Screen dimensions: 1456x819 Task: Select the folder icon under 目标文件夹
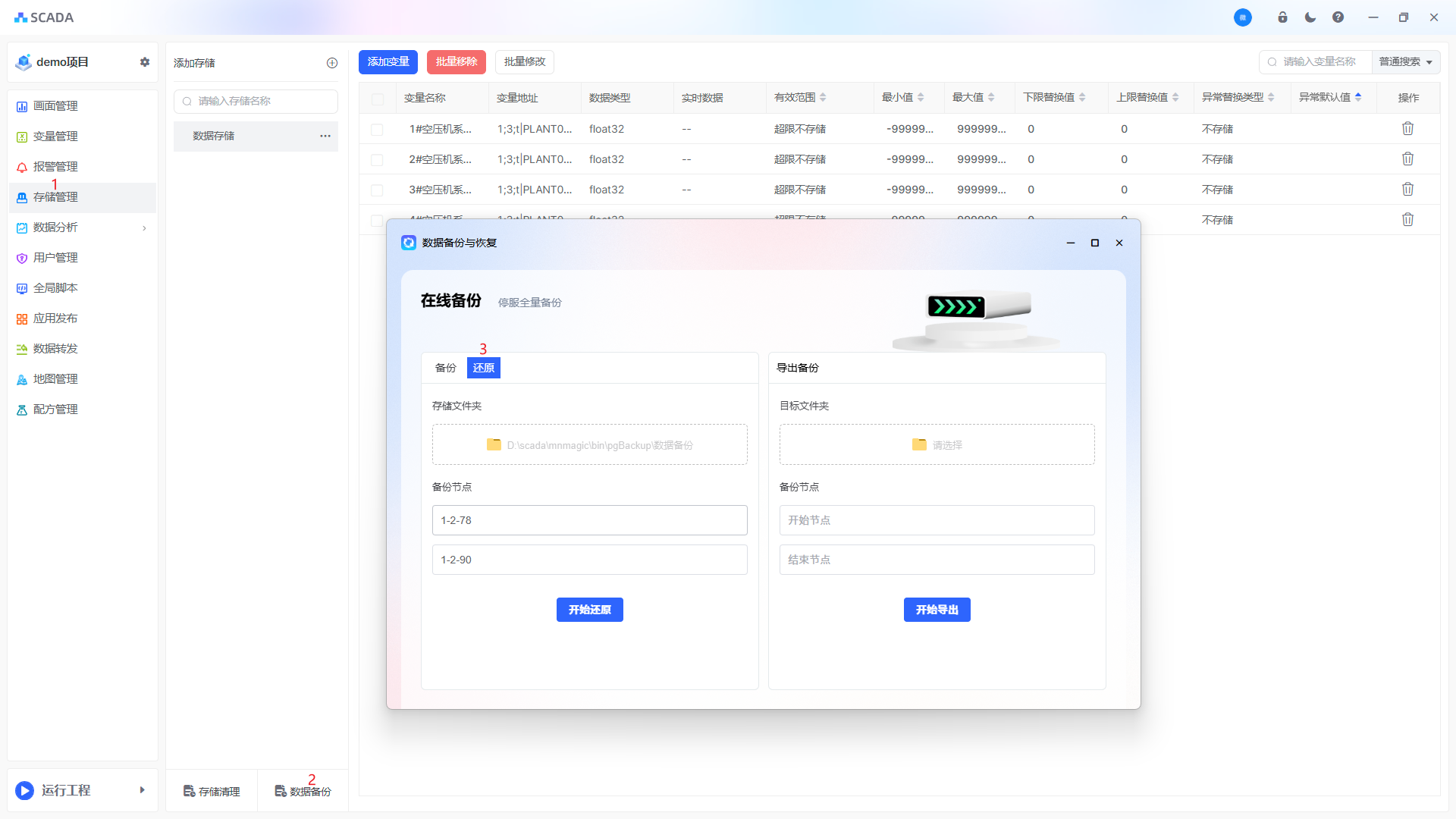point(919,444)
